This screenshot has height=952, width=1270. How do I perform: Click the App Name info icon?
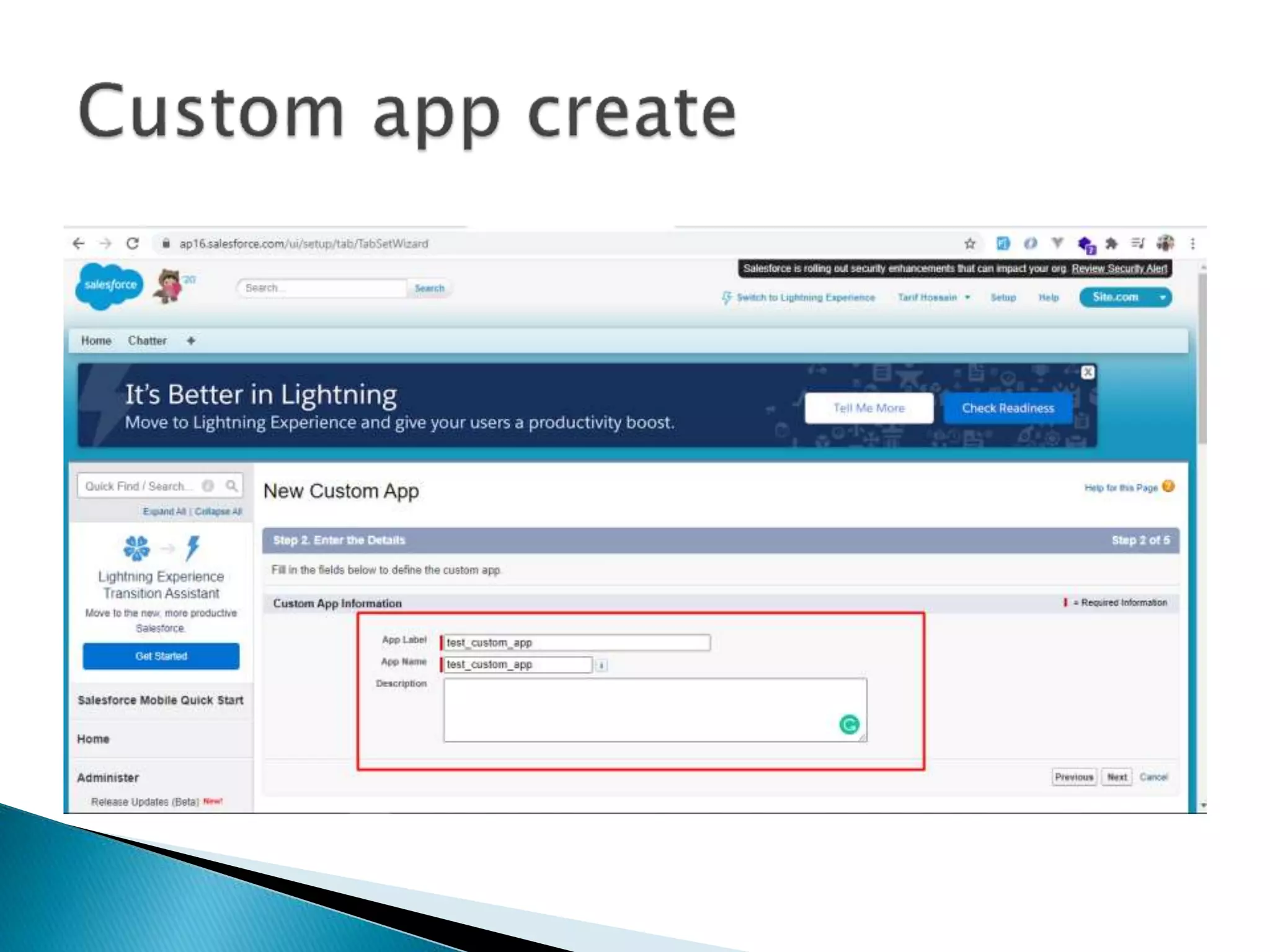(601, 666)
